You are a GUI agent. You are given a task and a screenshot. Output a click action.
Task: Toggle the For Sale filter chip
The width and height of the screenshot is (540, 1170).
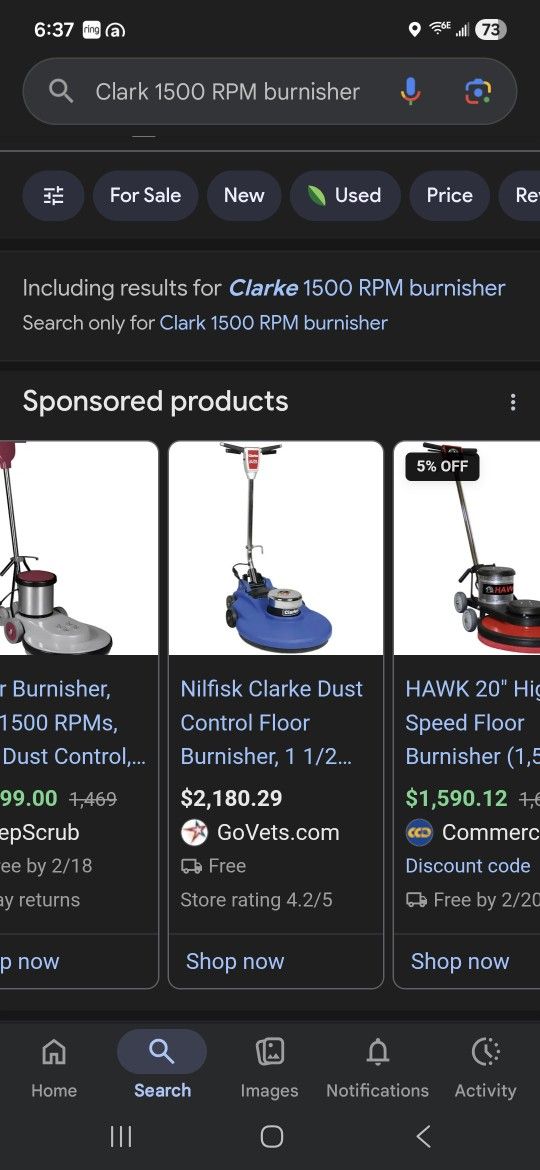[145, 195]
